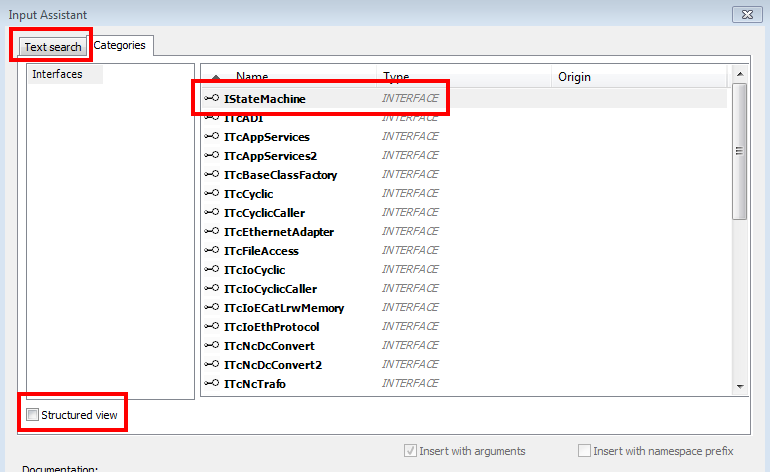The height and width of the screenshot is (472, 770).
Task: Select the Categories tab
Action: coord(119,45)
